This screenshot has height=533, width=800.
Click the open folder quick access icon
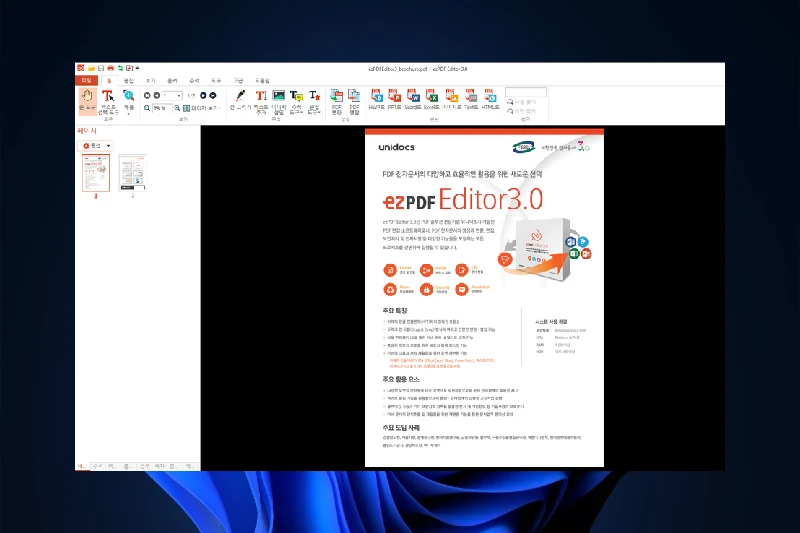tap(91, 68)
